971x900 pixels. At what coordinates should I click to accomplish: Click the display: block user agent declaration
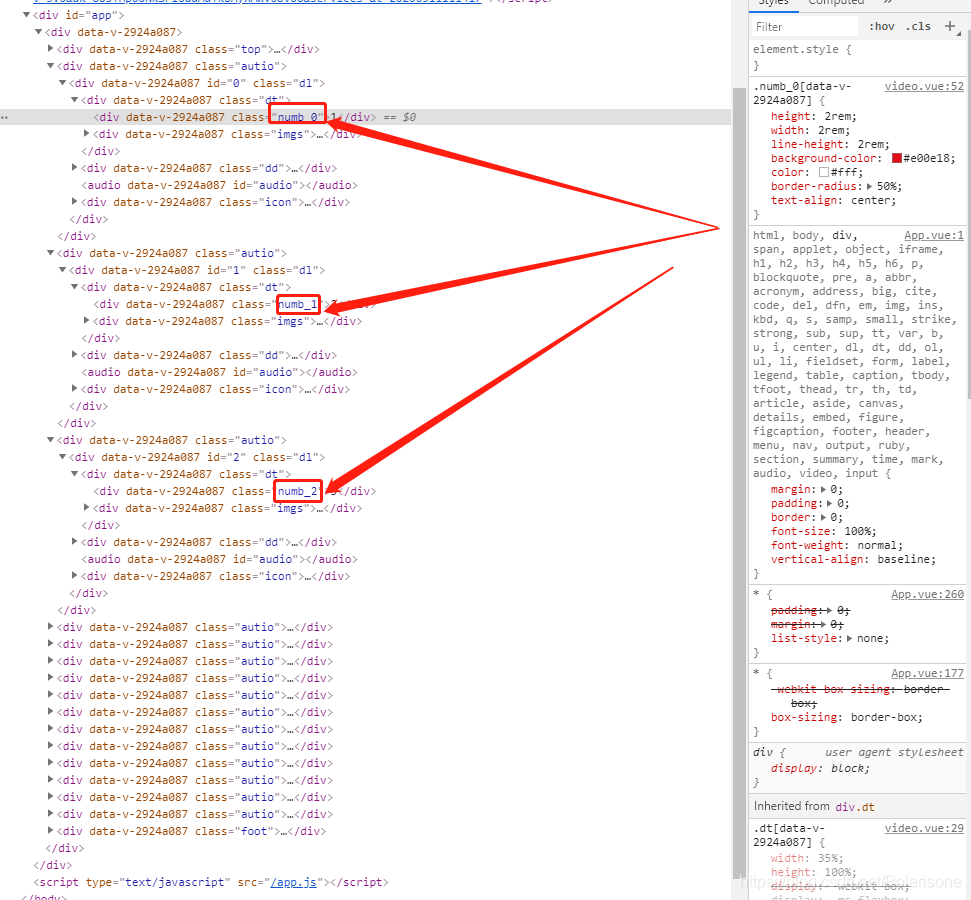pos(820,768)
